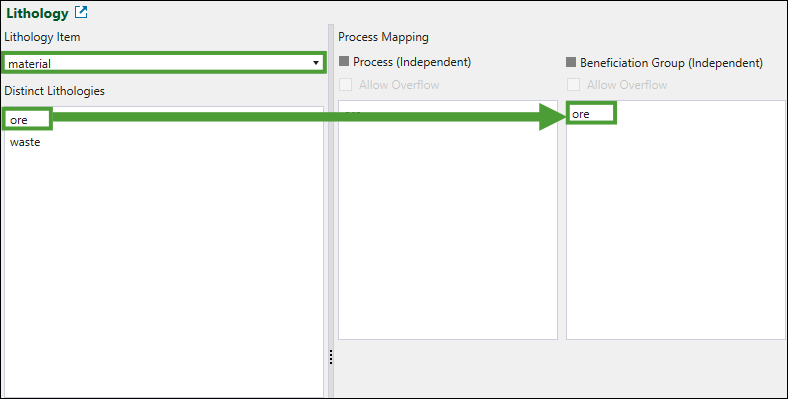Screen dimensions: 788x399
Task: Enable Allow Overflow under Process
Action: pos(345,85)
